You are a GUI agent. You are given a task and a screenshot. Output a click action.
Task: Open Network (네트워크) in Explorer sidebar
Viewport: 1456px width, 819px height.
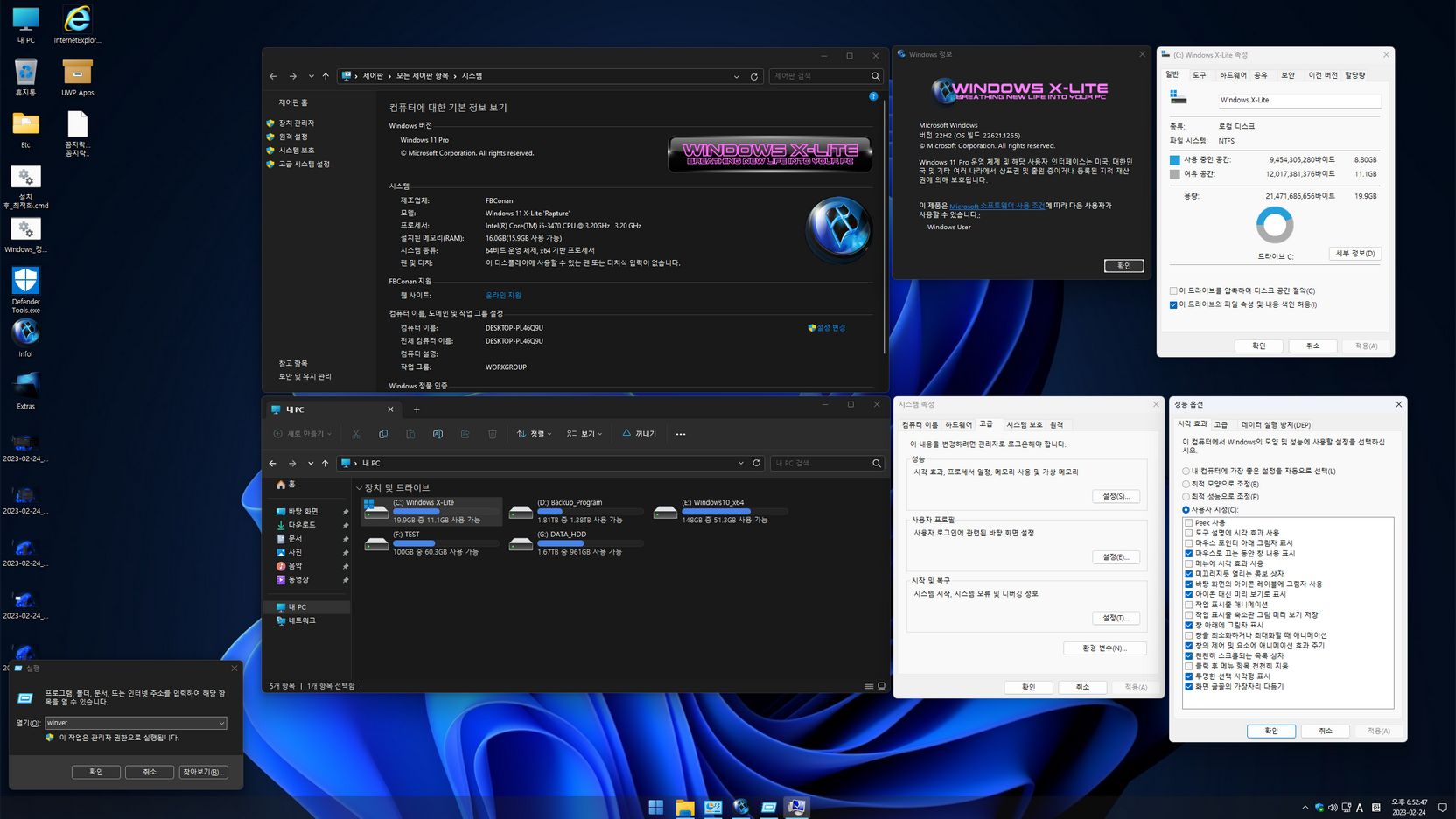[296, 620]
